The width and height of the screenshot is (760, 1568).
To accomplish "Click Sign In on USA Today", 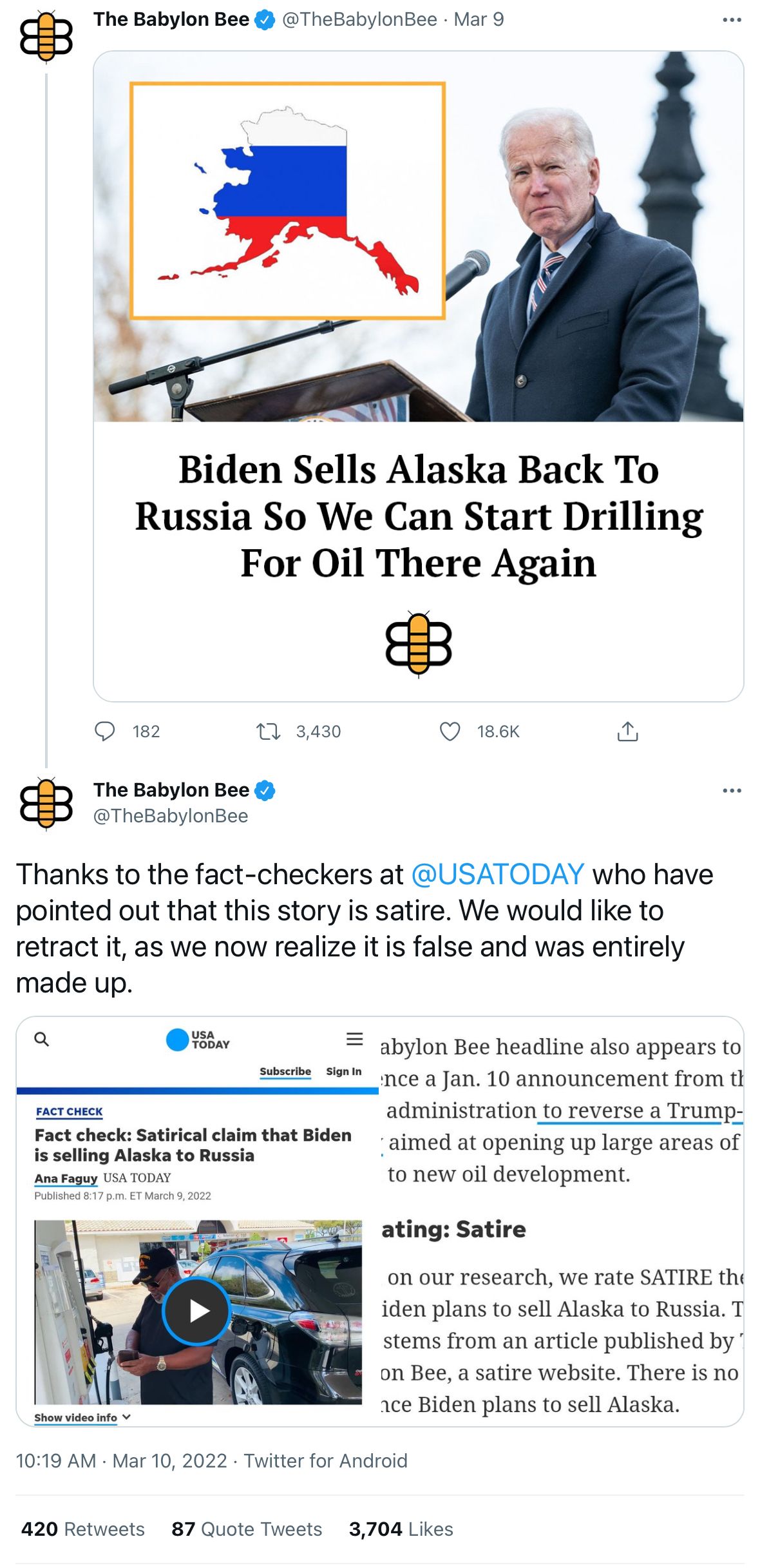I will (x=343, y=1071).
